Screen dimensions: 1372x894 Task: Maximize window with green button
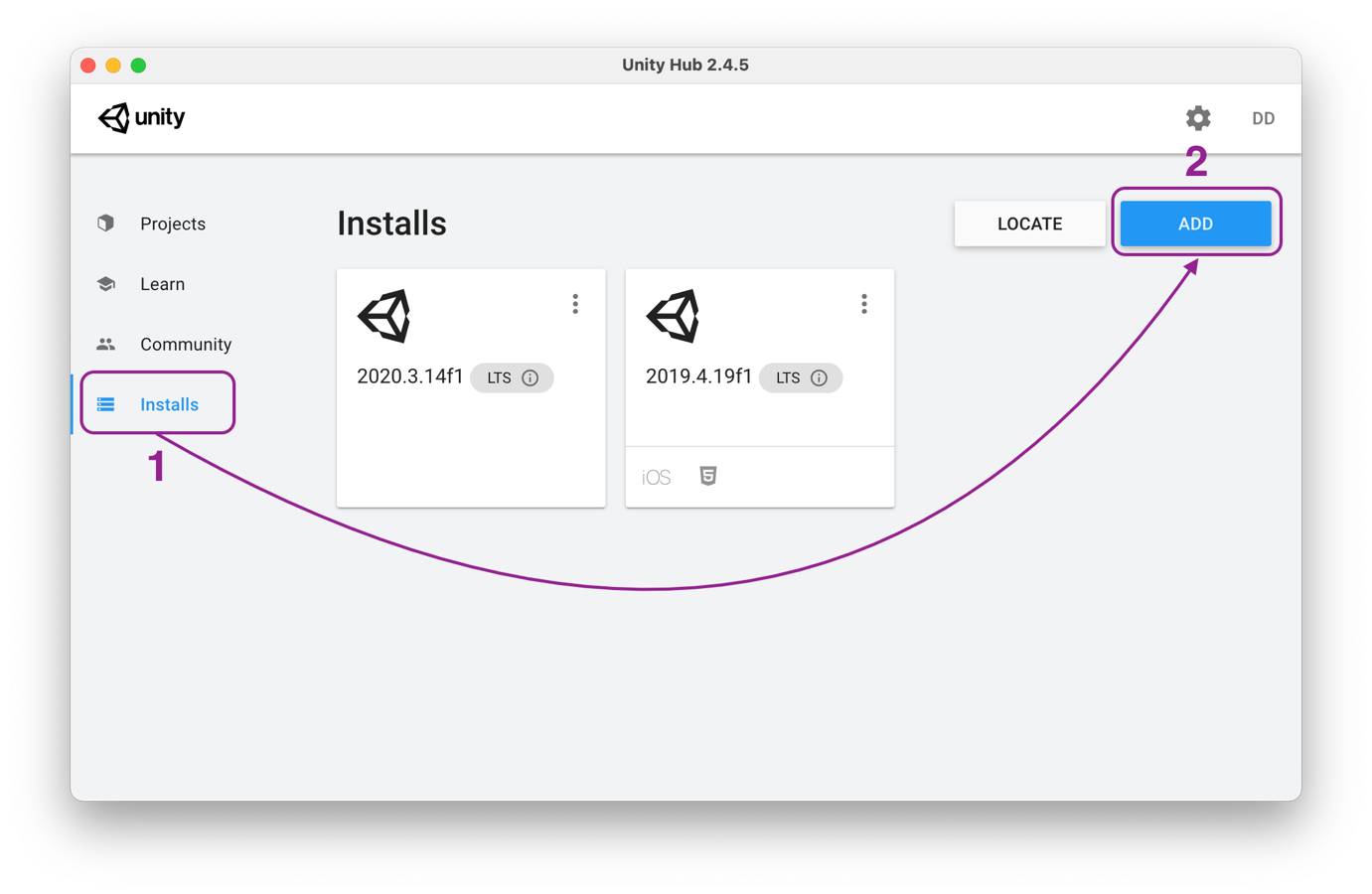point(139,66)
